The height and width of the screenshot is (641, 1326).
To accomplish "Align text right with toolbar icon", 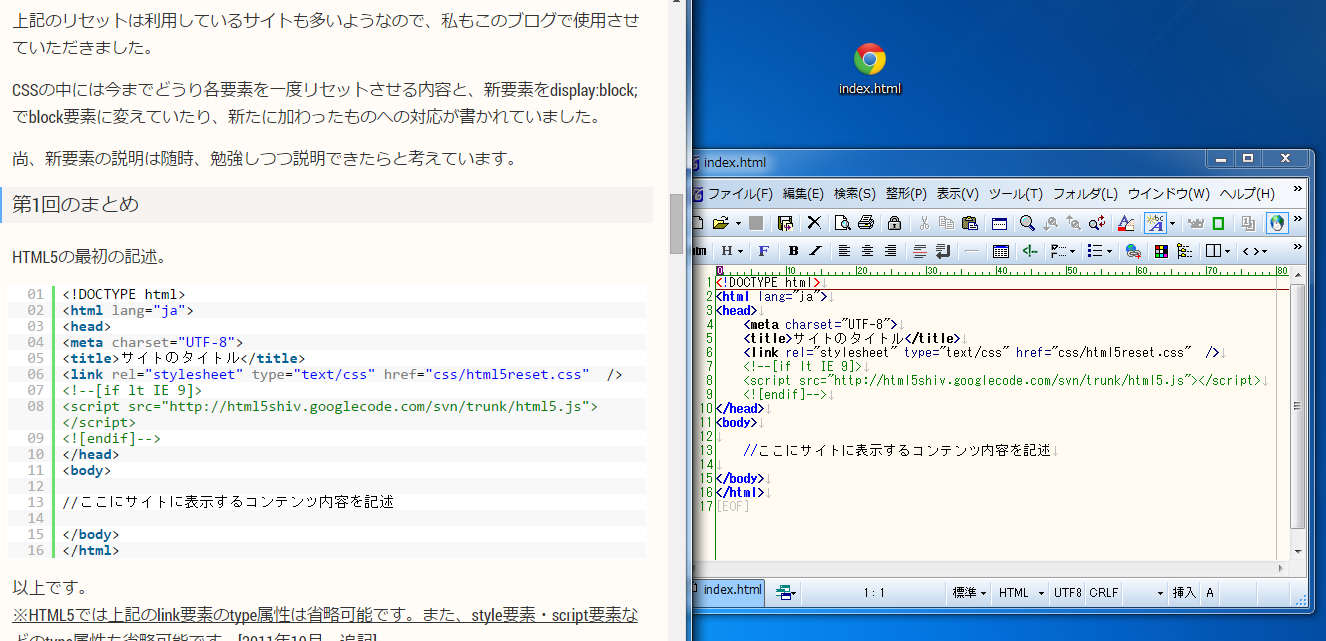I will coord(891,251).
